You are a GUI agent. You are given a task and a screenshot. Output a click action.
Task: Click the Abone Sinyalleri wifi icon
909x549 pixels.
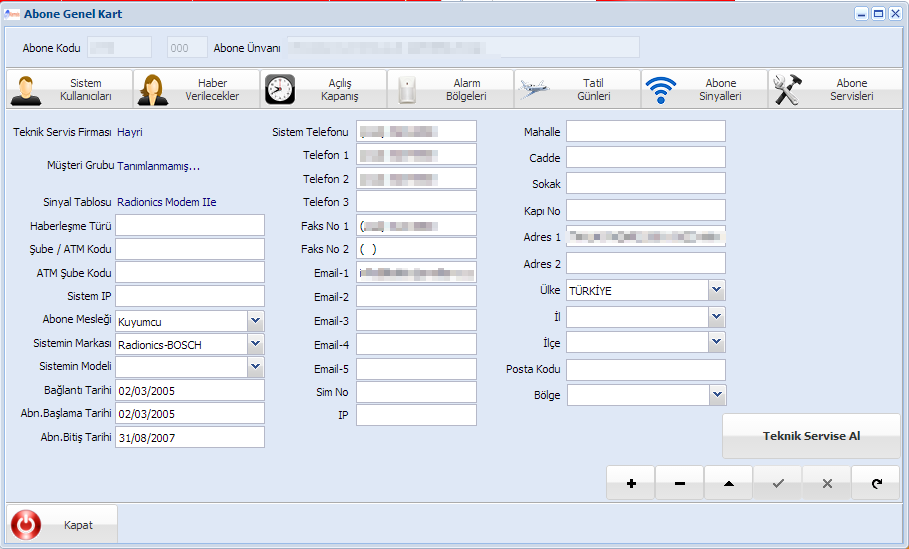[x=661, y=90]
